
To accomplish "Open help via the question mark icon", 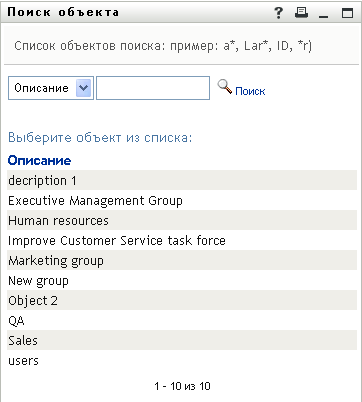I will click(x=279, y=13).
